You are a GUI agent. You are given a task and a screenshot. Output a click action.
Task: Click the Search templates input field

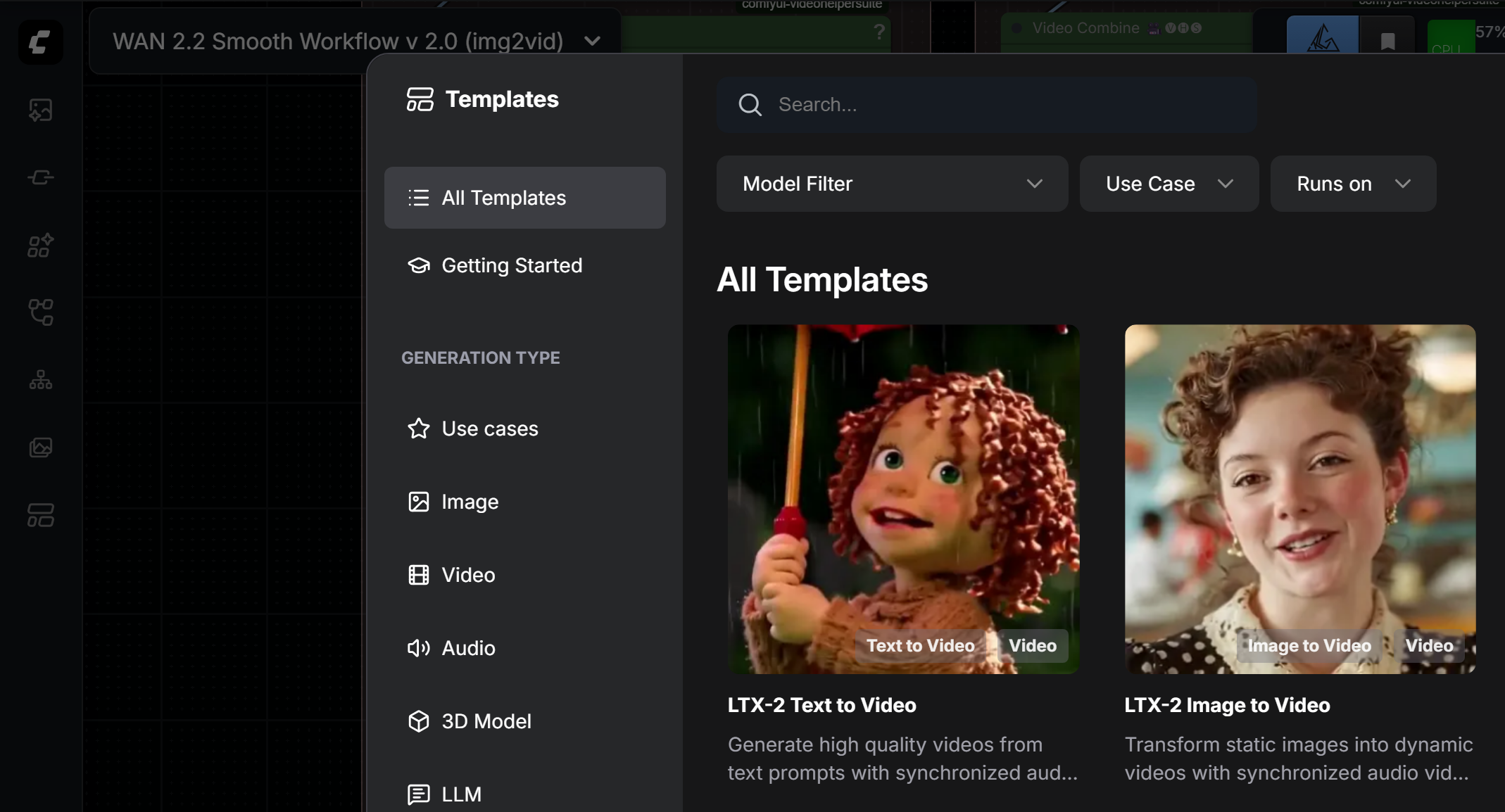point(986,105)
